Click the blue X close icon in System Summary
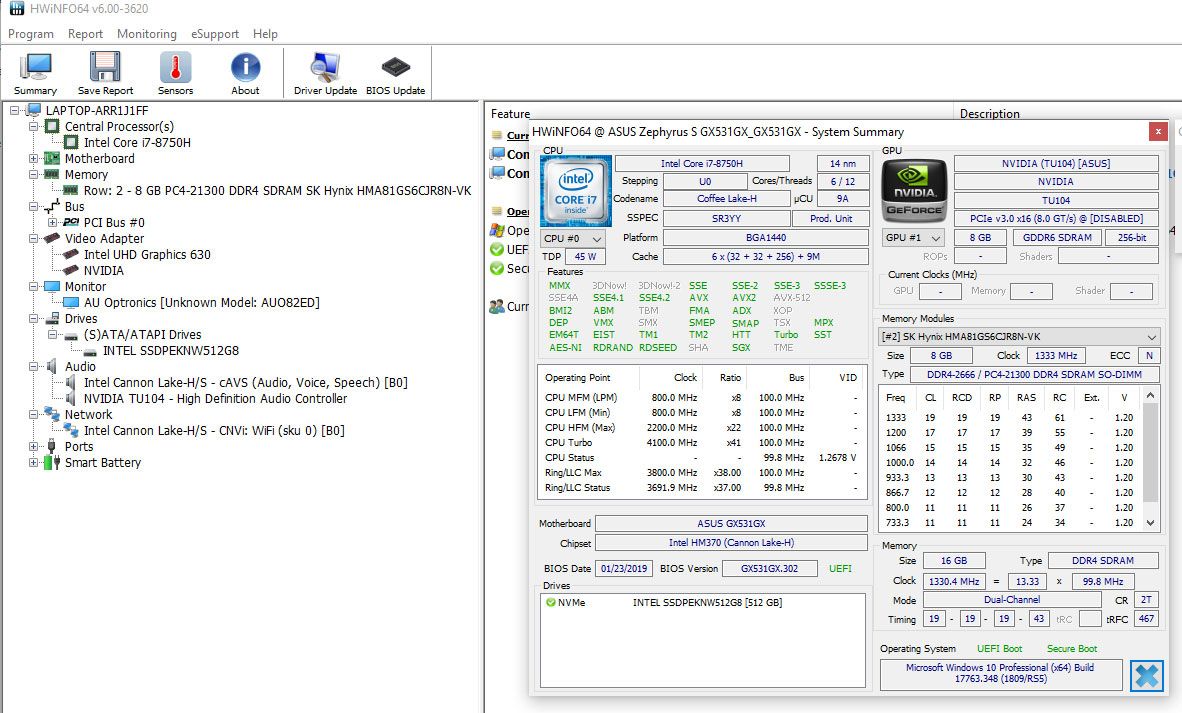Image resolution: width=1182 pixels, height=713 pixels. click(1147, 675)
